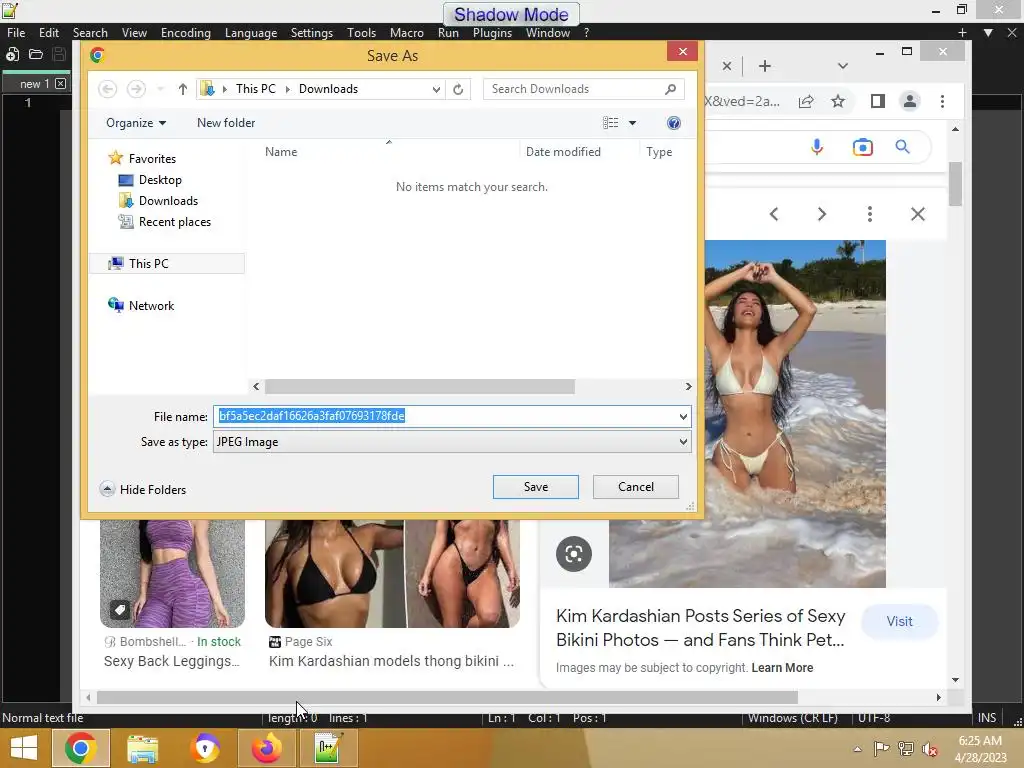Toggle the Chrome side panel icon
This screenshot has height=768, width=1024.
tap(878, 101)
